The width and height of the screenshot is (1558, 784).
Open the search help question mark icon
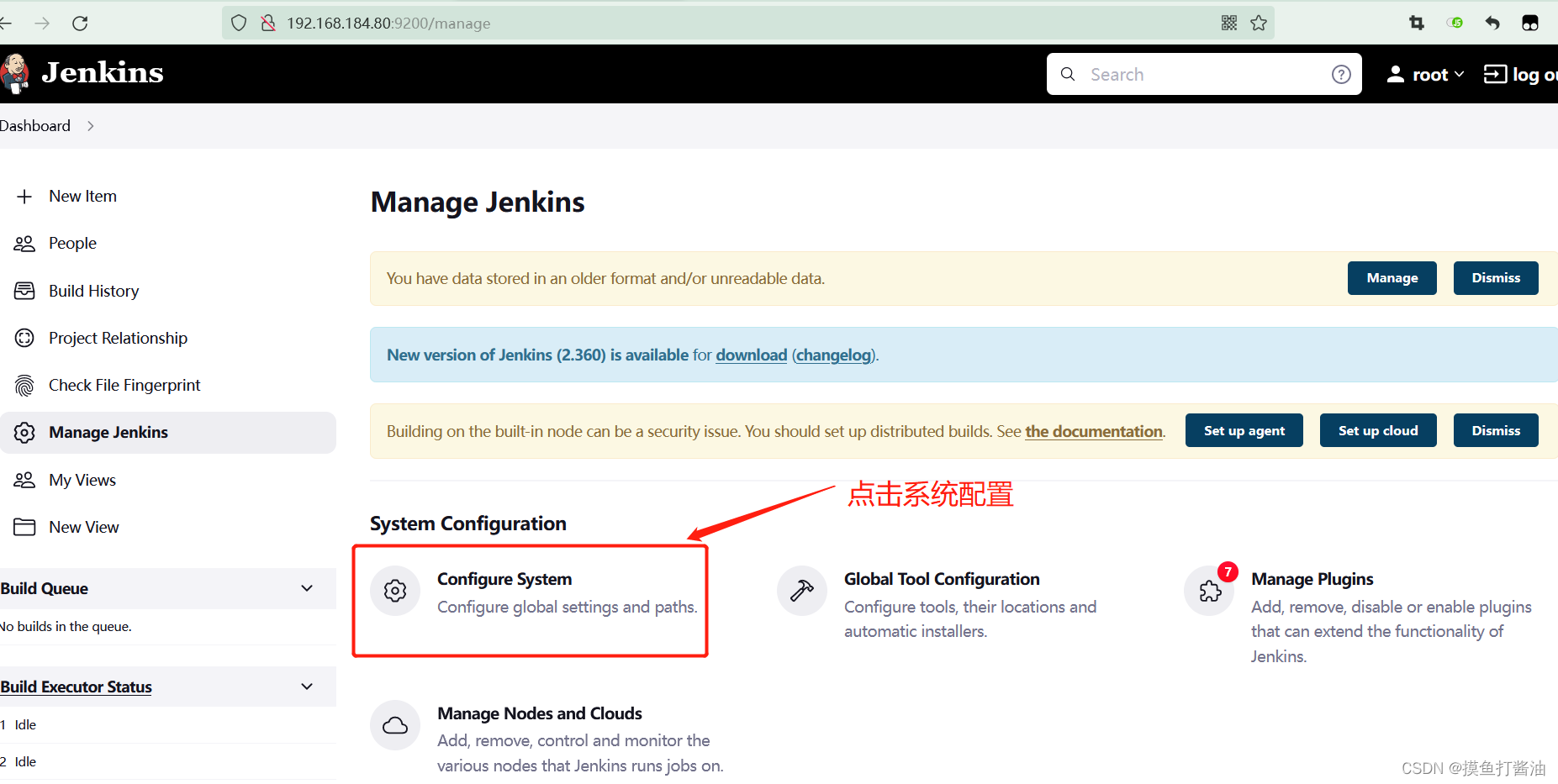point(1341,74)
